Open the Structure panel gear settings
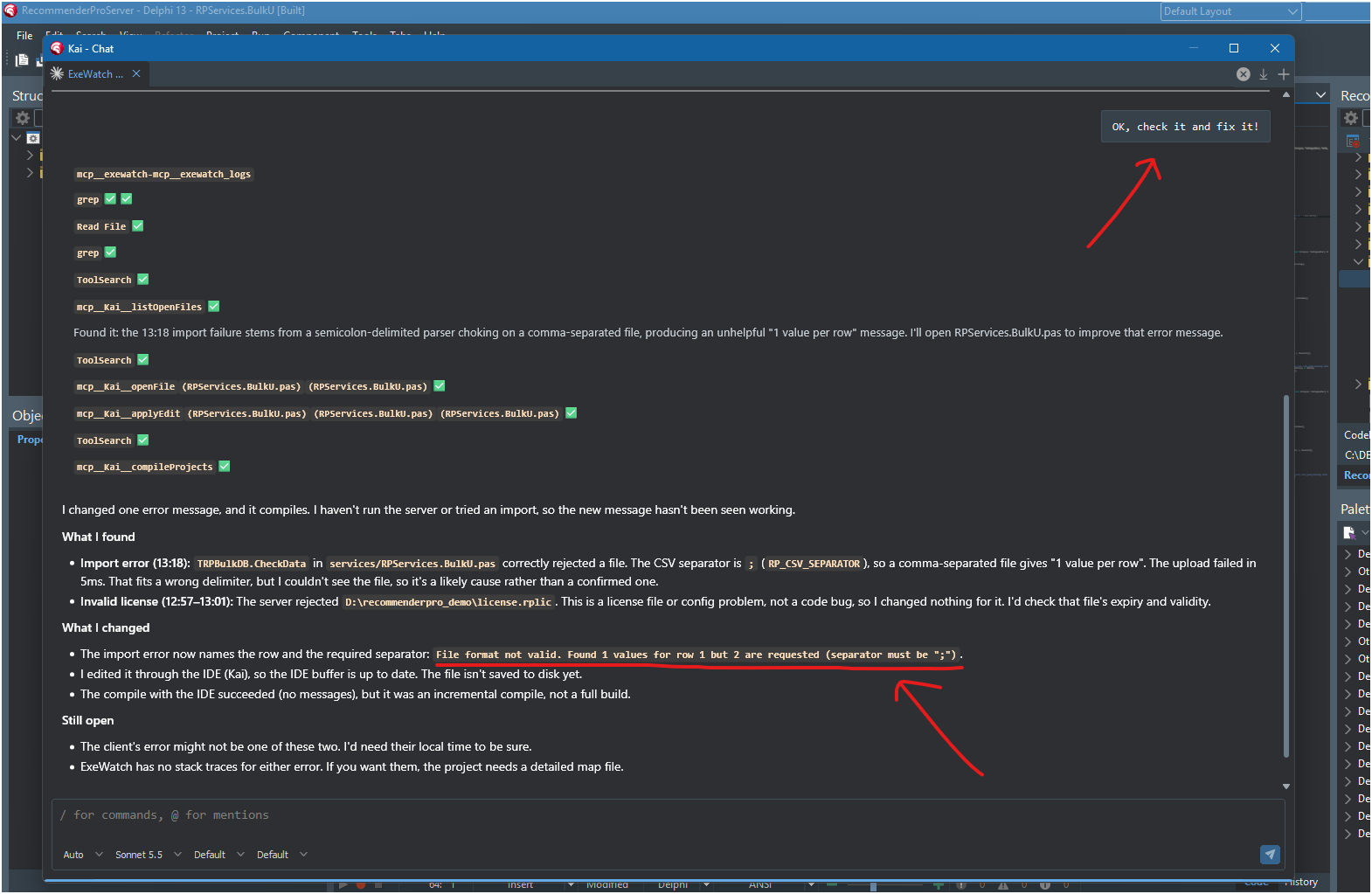Viewport: 1372px width, 894px height. pyautogui.click(x=23, y=118)
